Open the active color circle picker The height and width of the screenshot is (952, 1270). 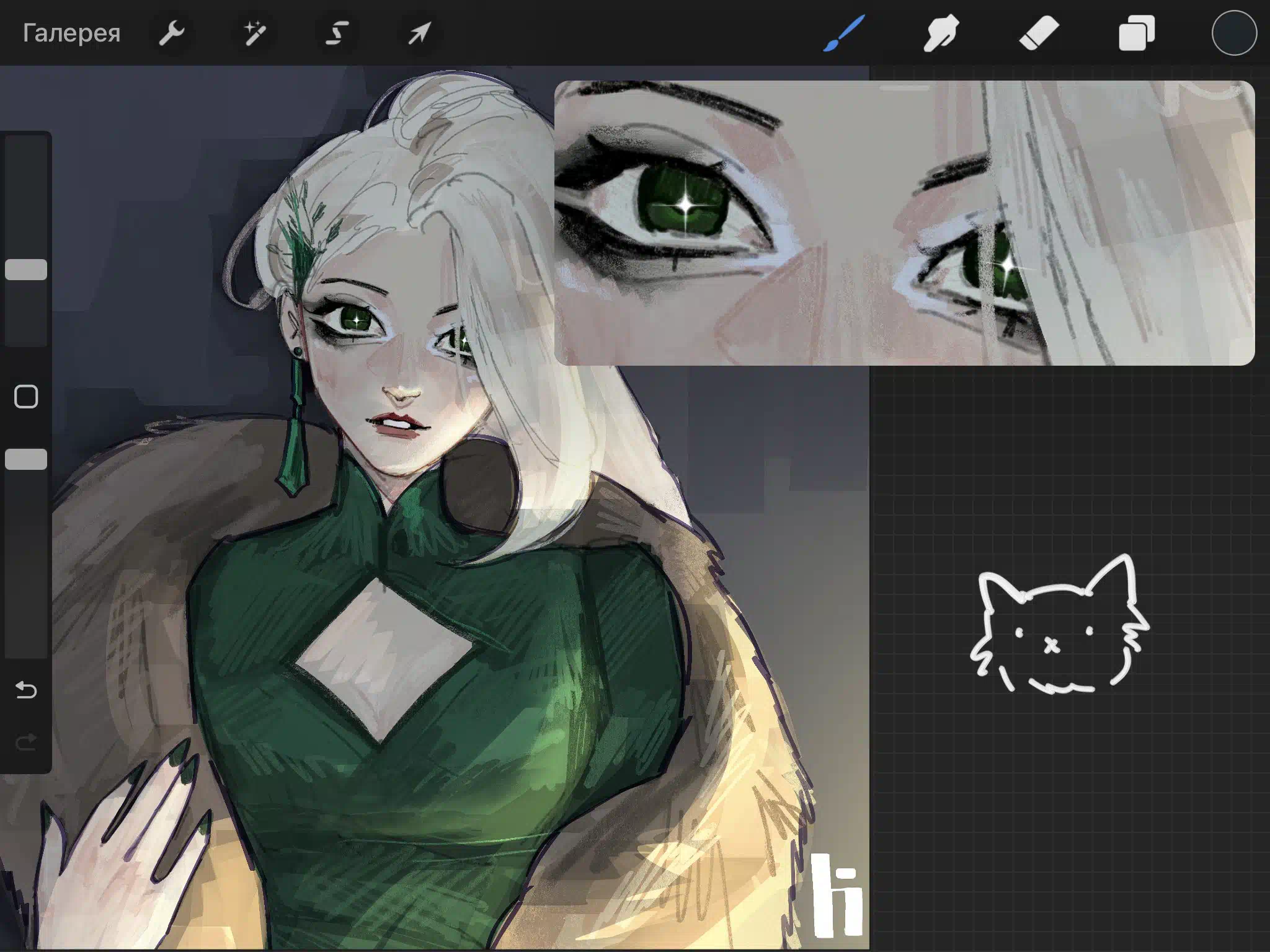click(x=1234, y=33)
